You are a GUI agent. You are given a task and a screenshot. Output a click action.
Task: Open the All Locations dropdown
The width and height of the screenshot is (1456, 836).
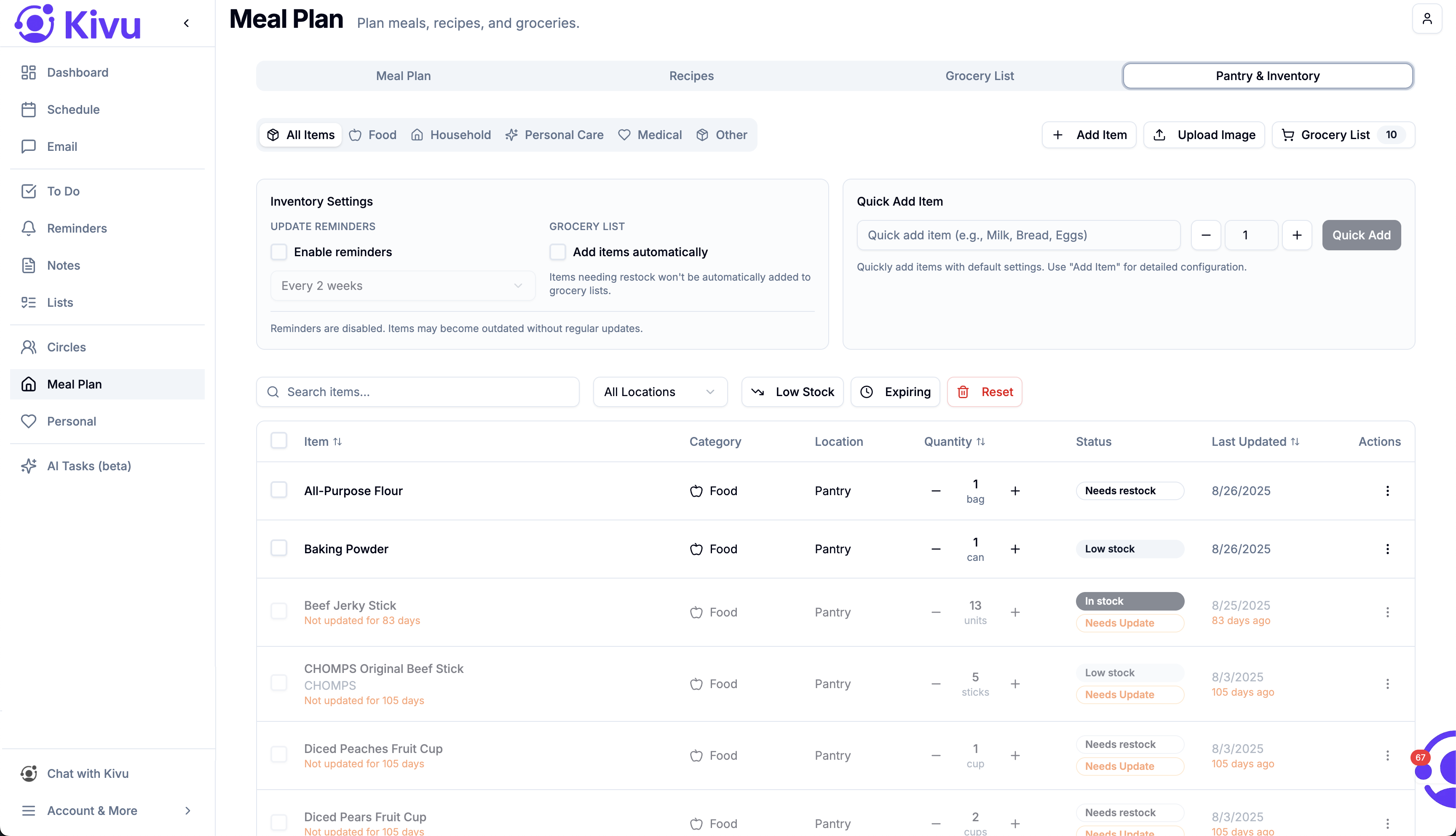(659, 391)
